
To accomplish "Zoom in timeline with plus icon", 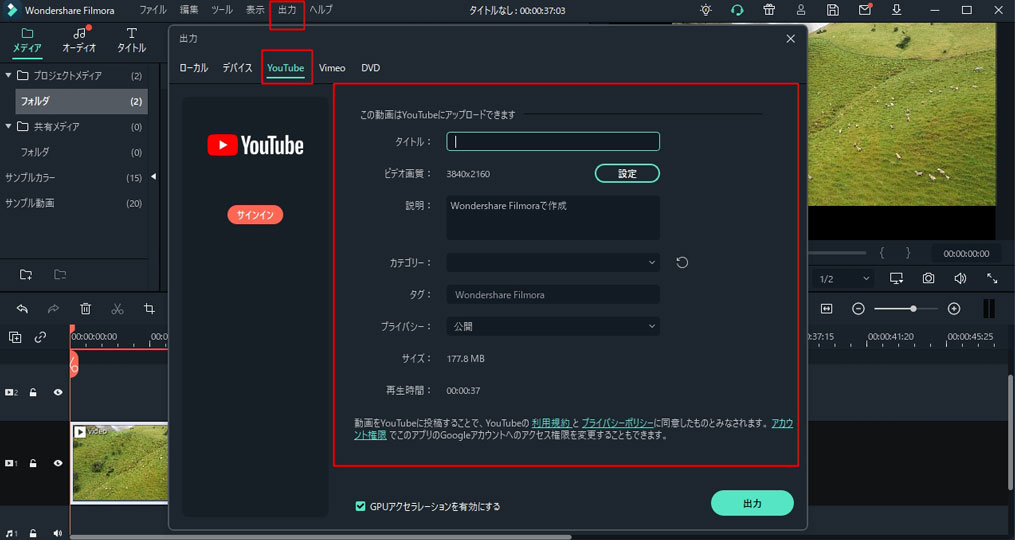I will point(954,309).
